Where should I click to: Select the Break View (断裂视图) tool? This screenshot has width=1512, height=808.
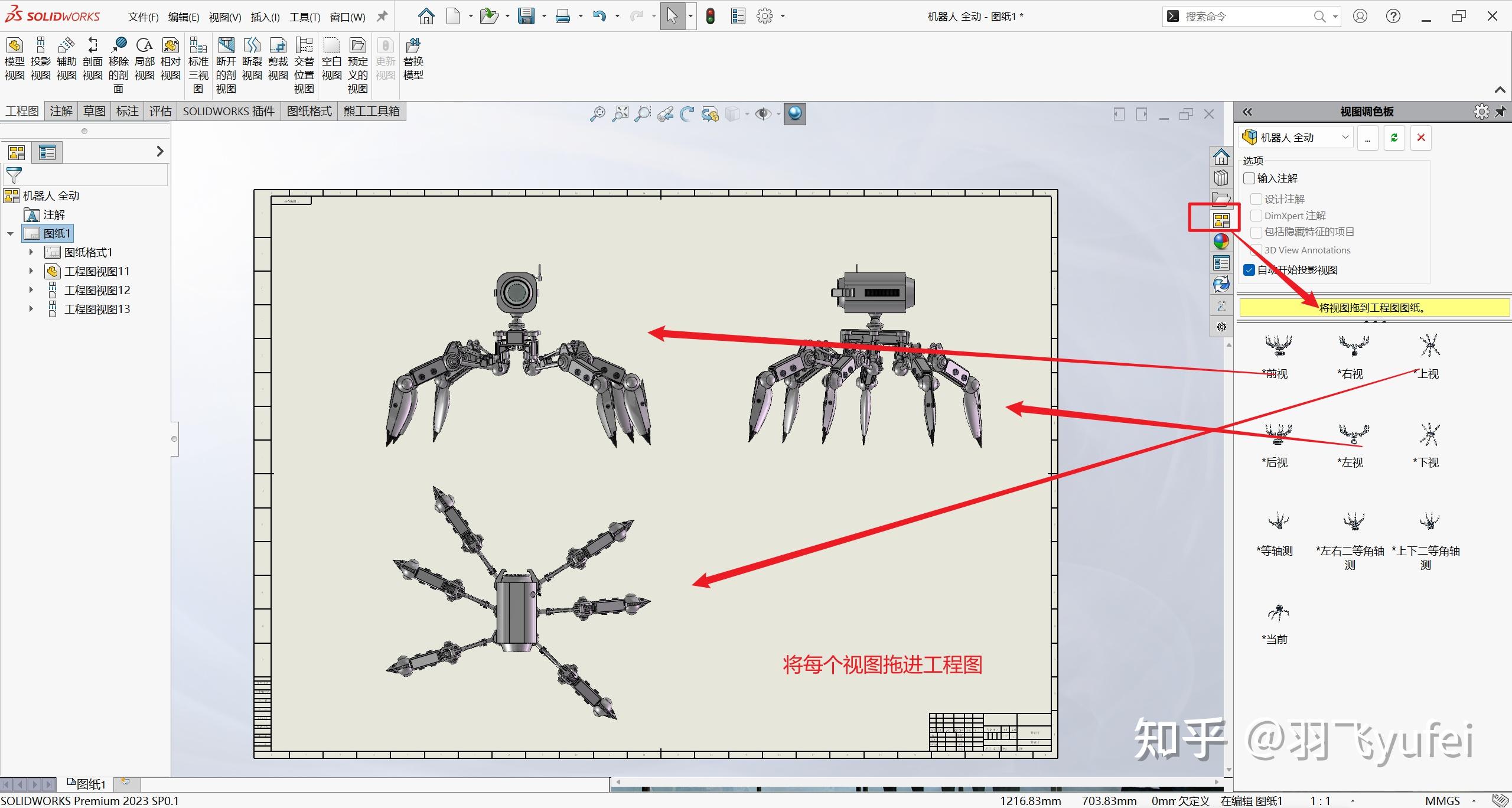tap(252, 59)
